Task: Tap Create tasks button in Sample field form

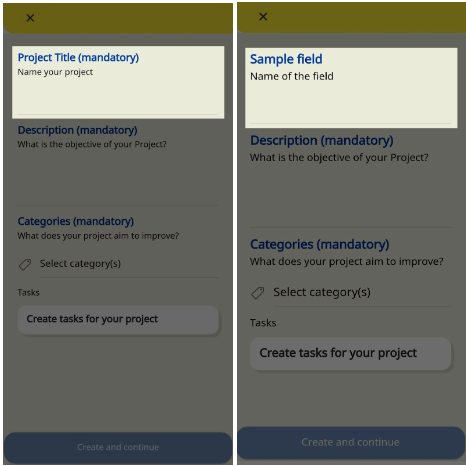Action: 350,354
